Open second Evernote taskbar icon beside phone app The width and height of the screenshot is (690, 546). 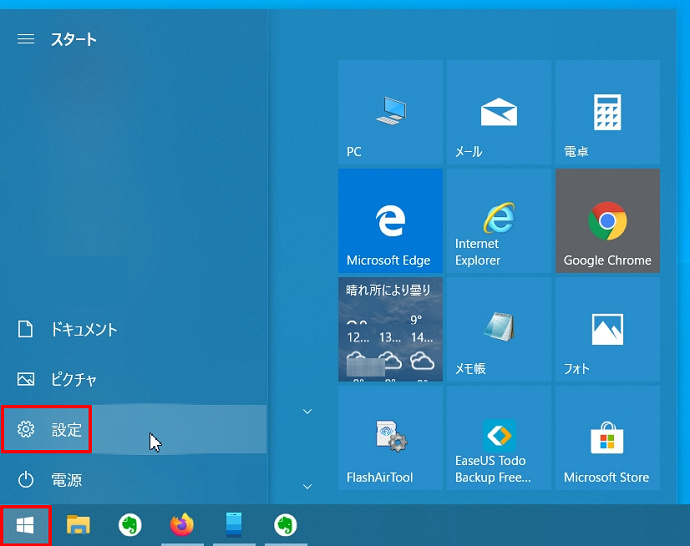[x=286, y=525]
